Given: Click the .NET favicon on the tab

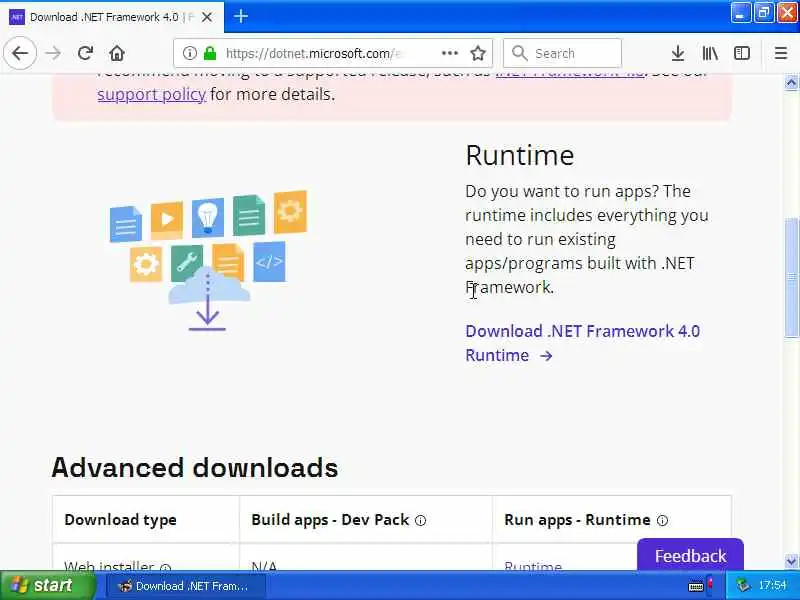Looking at the screenshot, I should (17, 17).
